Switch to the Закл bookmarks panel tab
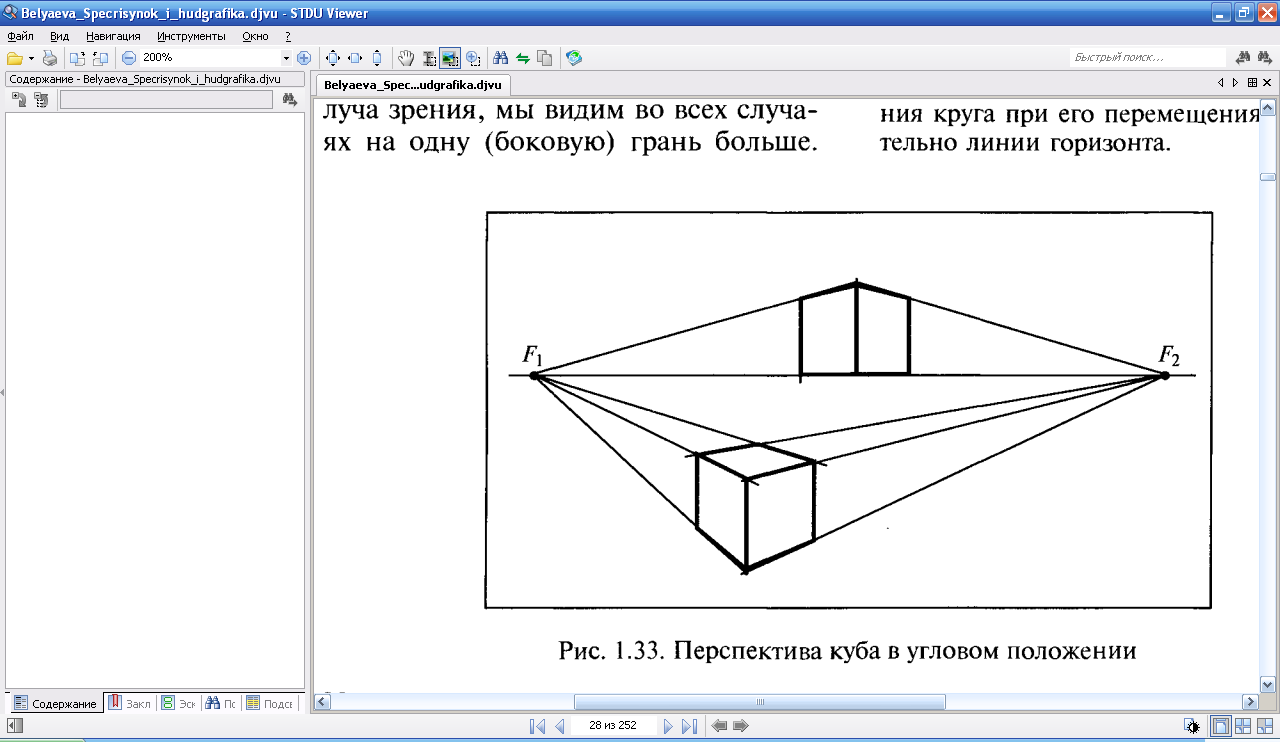1280x742 pixels. (130, 703)
